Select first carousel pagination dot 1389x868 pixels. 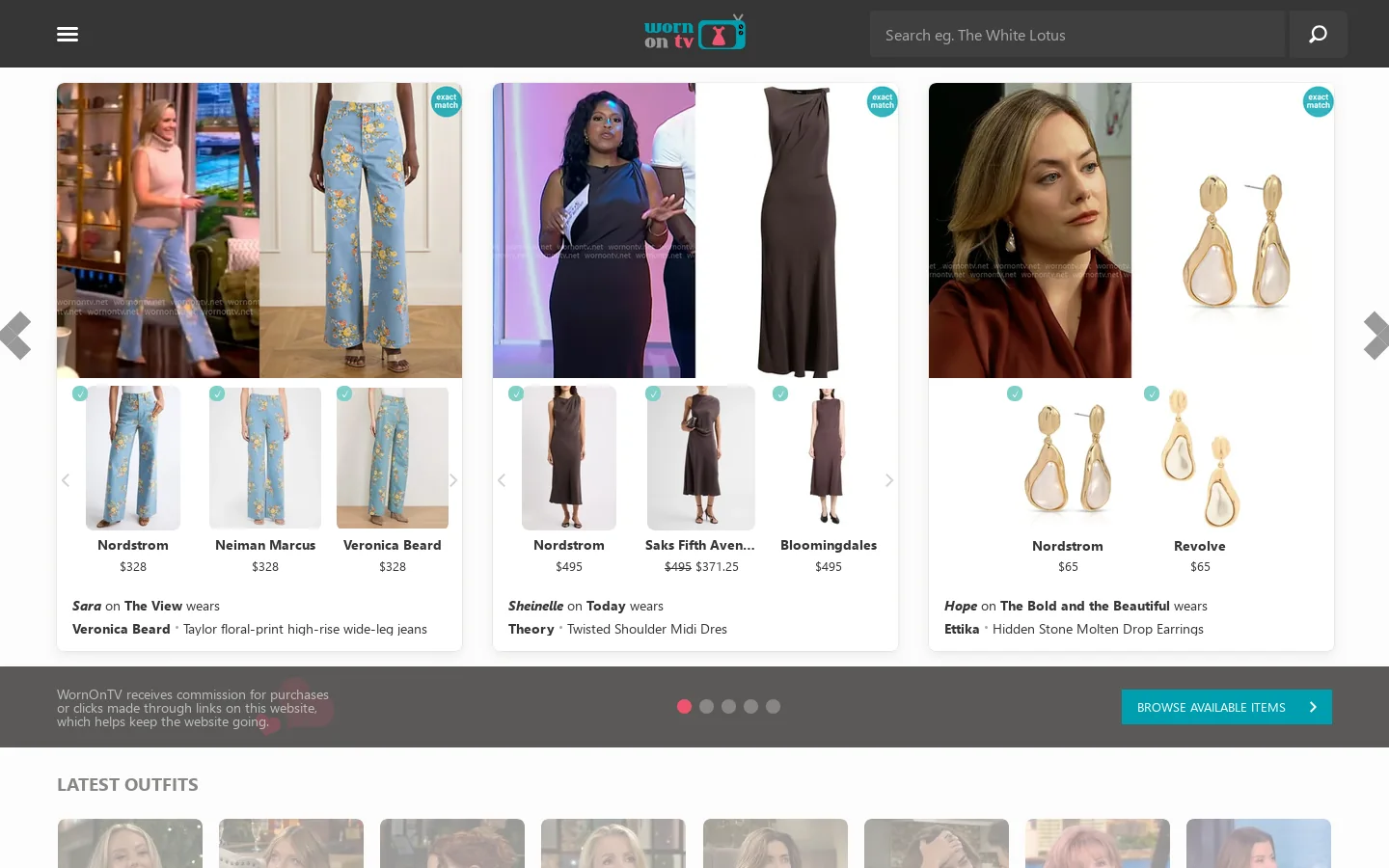pos(684,707)
